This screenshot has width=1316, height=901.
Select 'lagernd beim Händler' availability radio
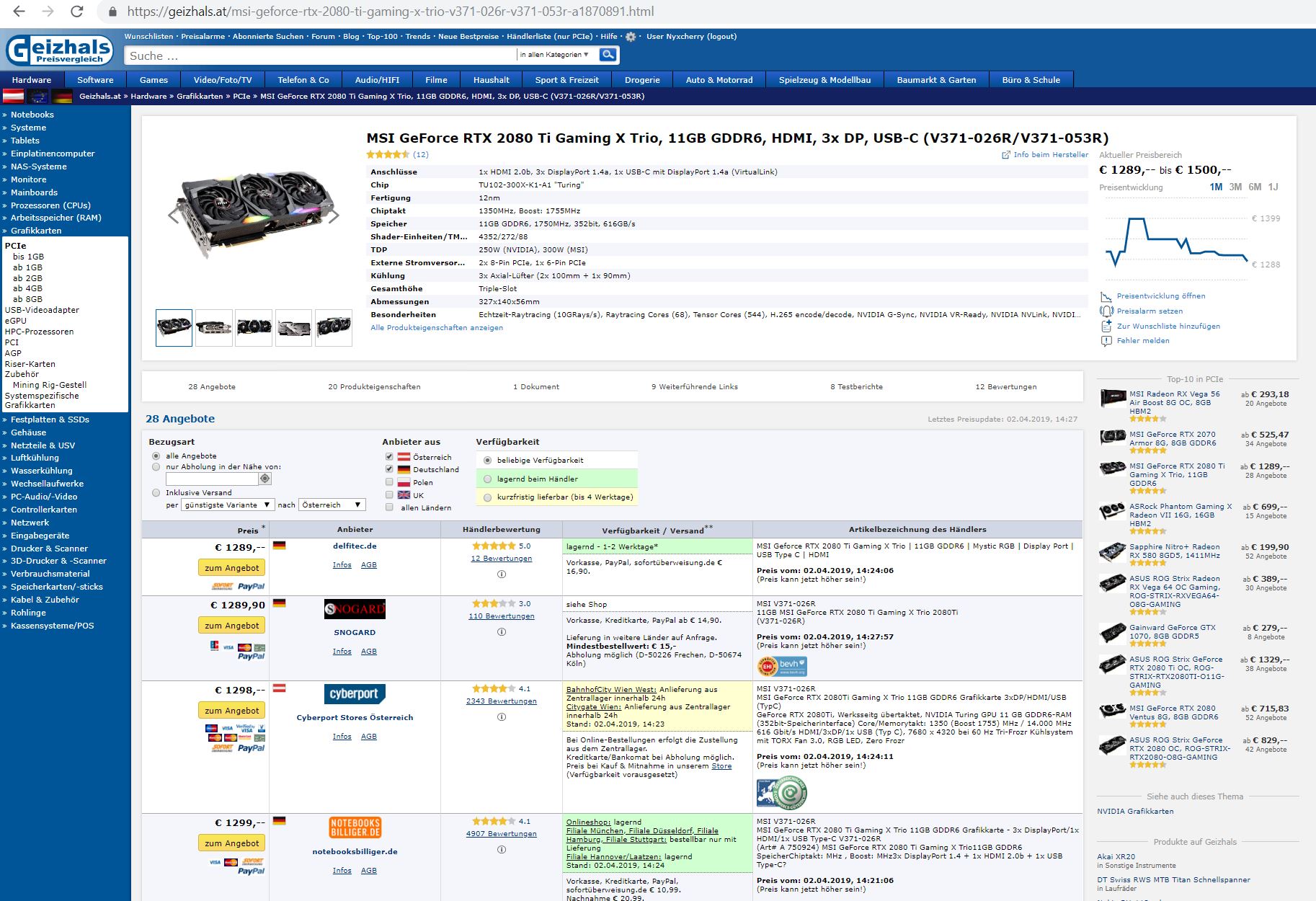(x=488, y=479)
